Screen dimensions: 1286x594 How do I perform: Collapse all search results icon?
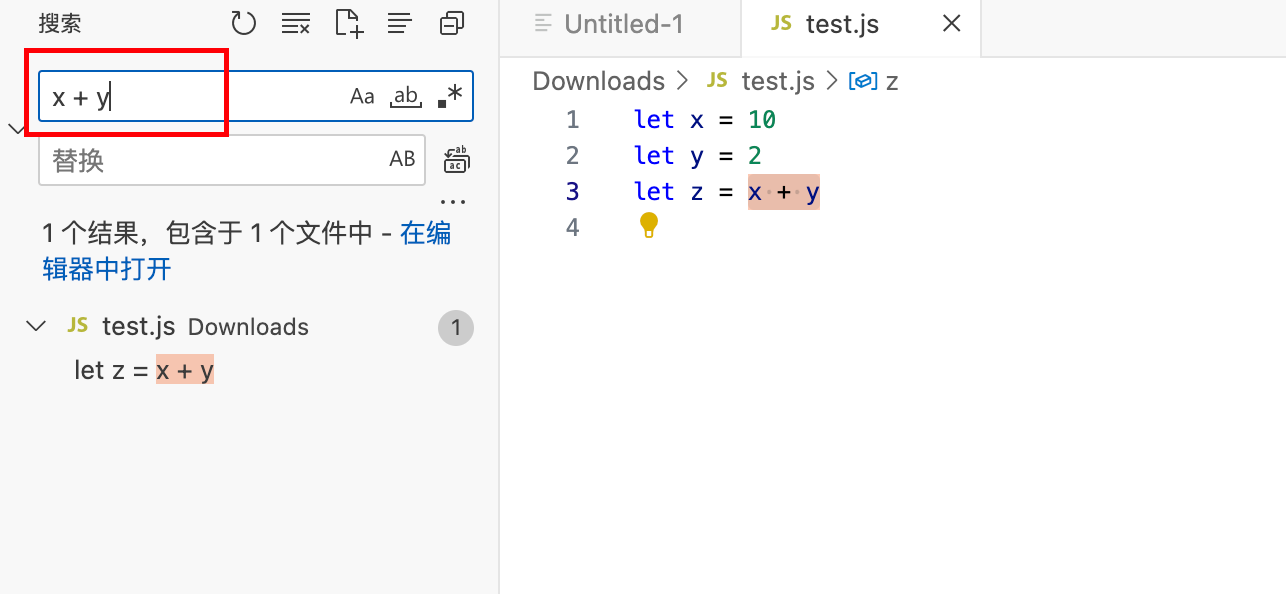(452, 24)
